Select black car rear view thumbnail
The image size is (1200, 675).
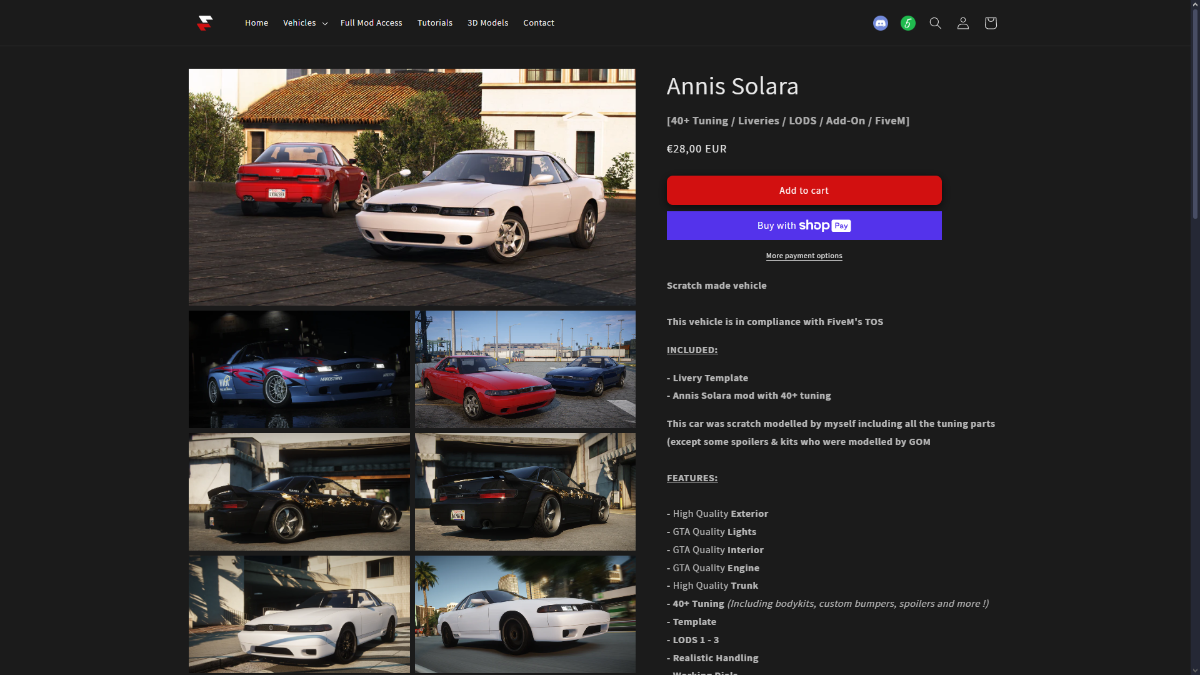(x=525, y=492)
